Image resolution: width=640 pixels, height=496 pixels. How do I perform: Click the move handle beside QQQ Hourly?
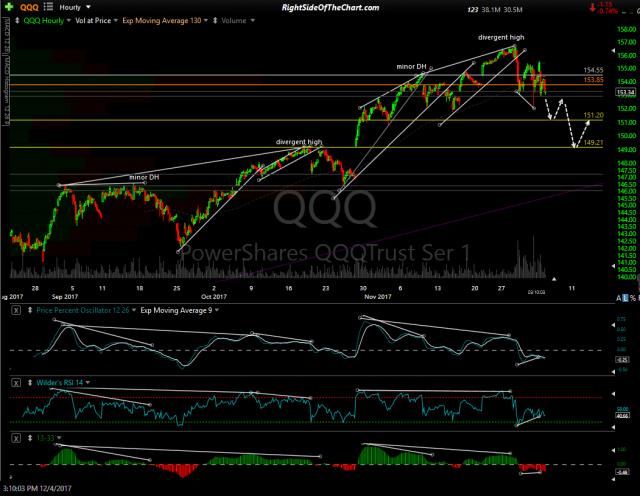(x=17, y=20)
